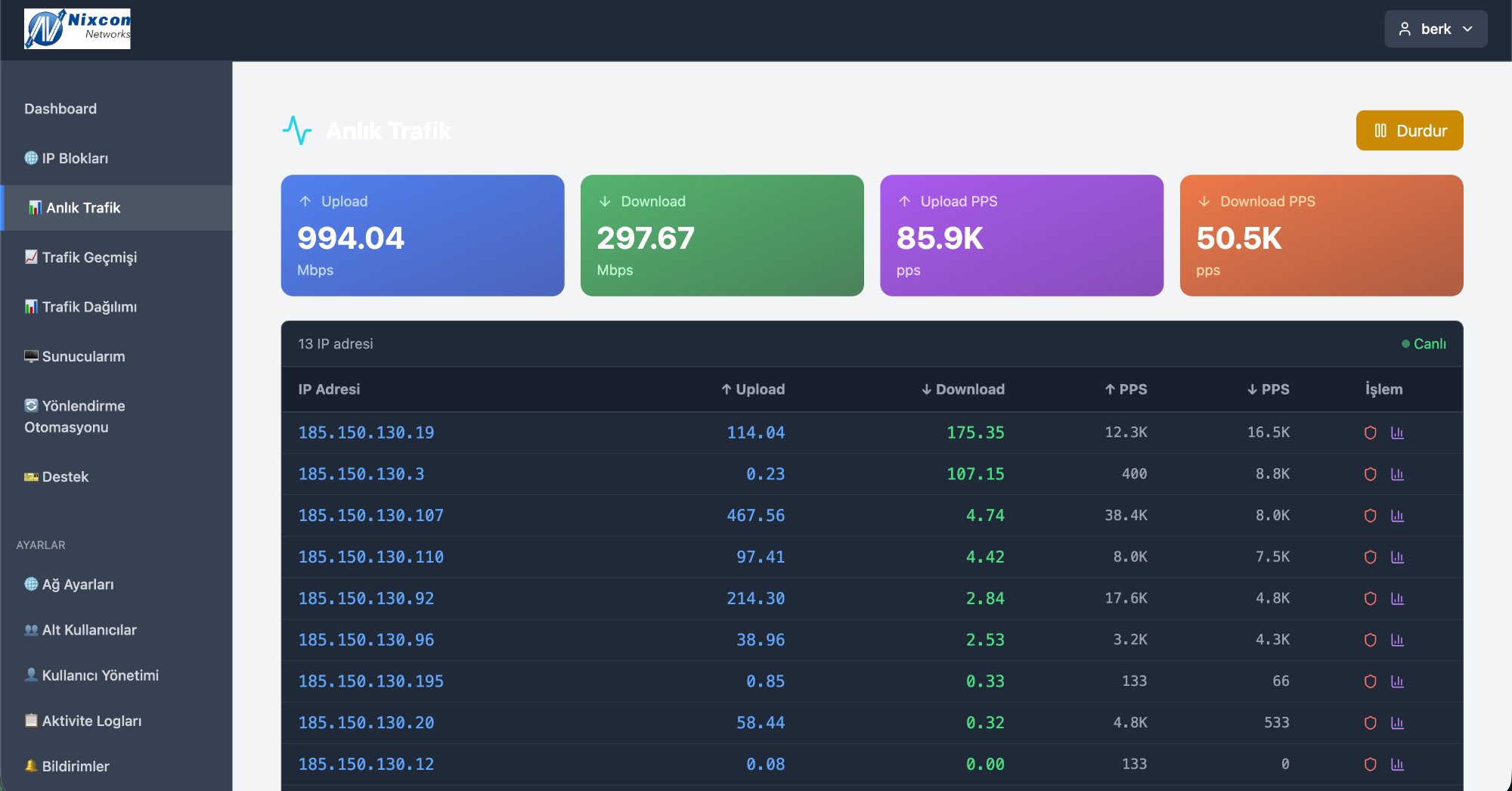Viewport: 1512px width, 791px height.
Task: Click shield icon for 185.150.130.107
Action: (x=1370, y=516)
